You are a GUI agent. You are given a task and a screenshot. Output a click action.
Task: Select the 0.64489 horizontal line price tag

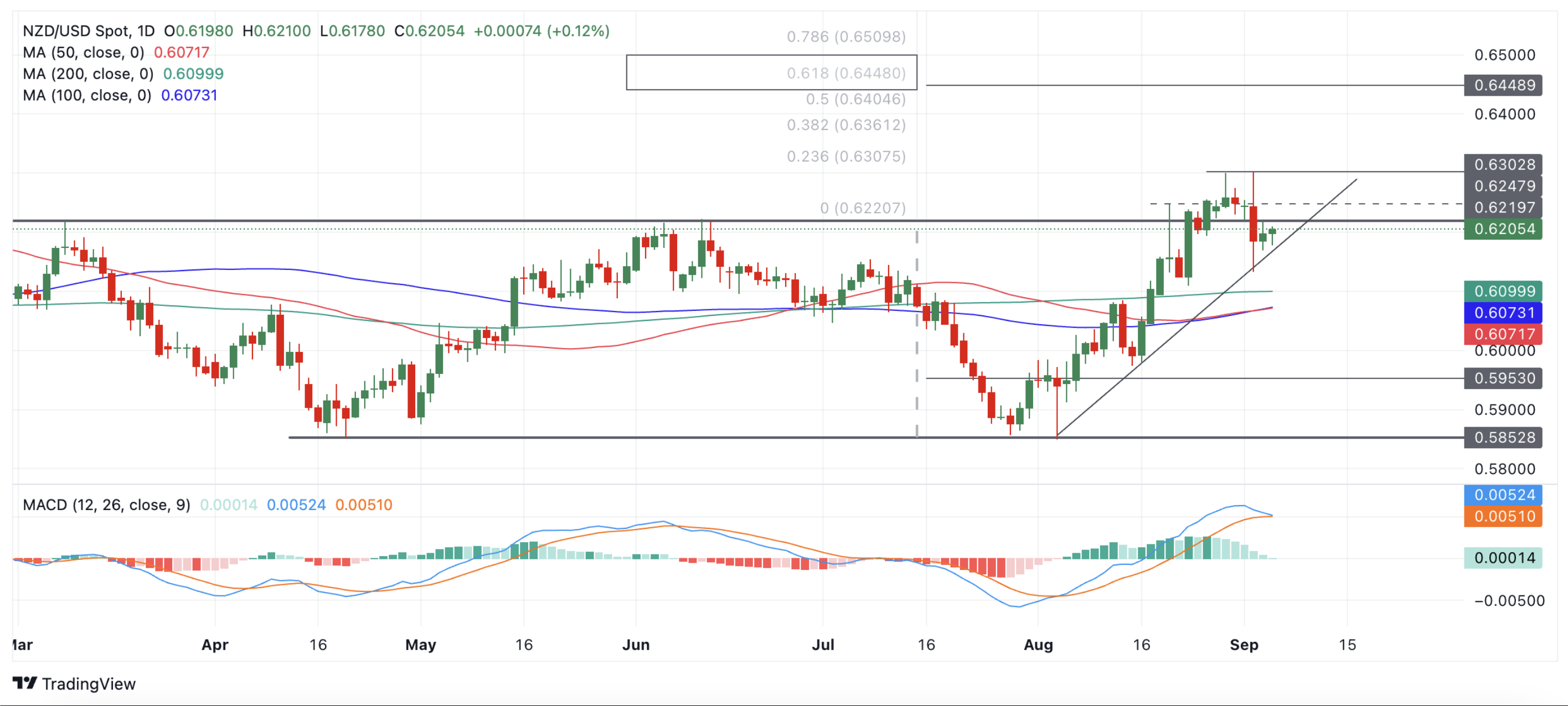click(x=1503, y=85)
